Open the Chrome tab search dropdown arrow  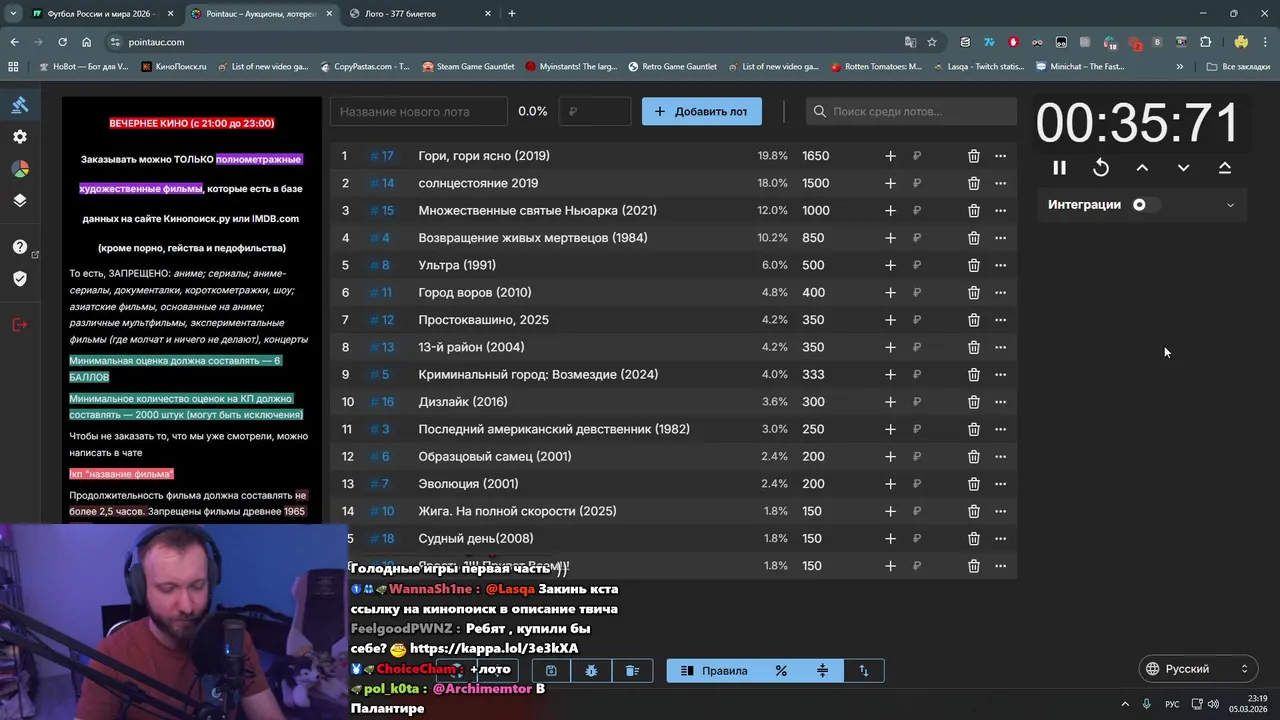tap(13, 14)
